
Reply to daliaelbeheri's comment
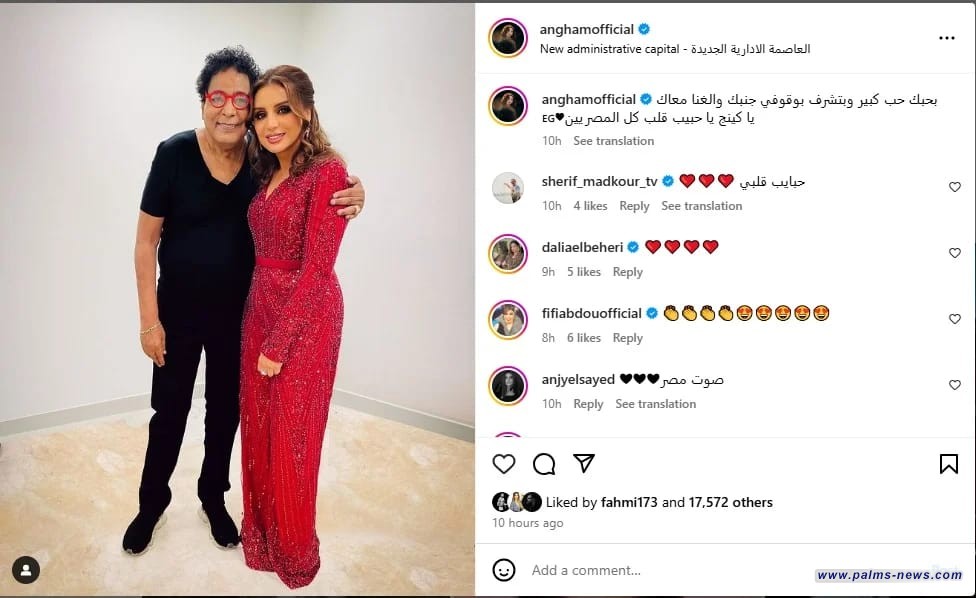click(627, 272)
